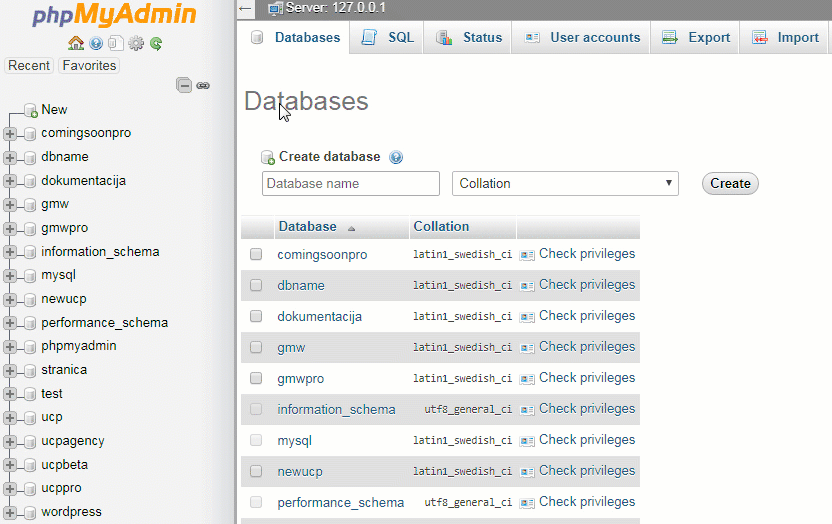Click the link/unlink main panel icon
The width and height of the screenshot is (832, 524).
pos(203,86)
